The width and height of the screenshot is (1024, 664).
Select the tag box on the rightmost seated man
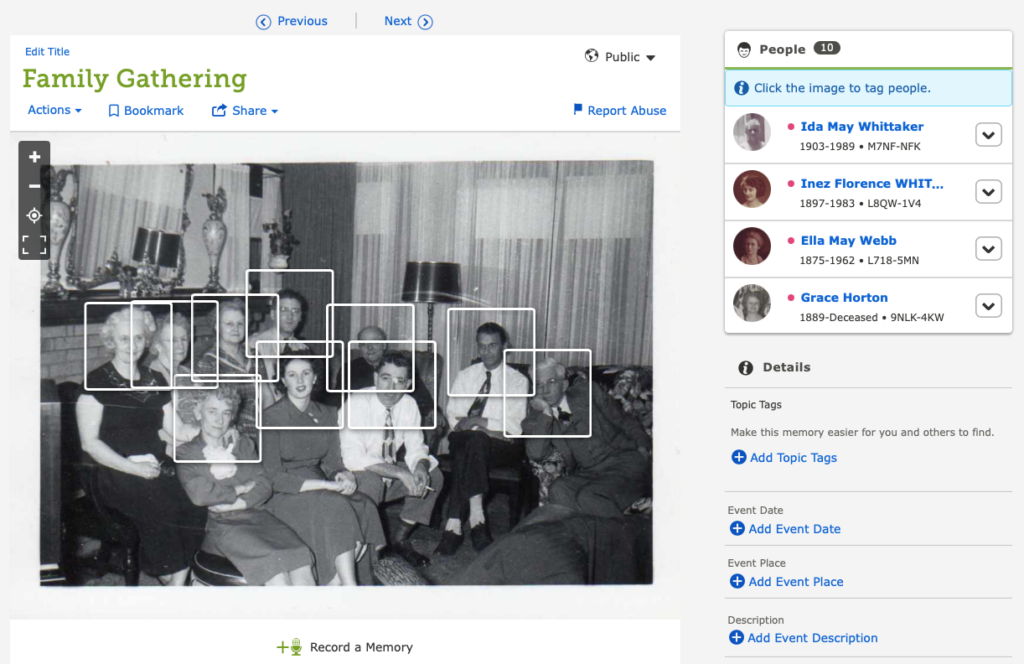coord(547,393)
